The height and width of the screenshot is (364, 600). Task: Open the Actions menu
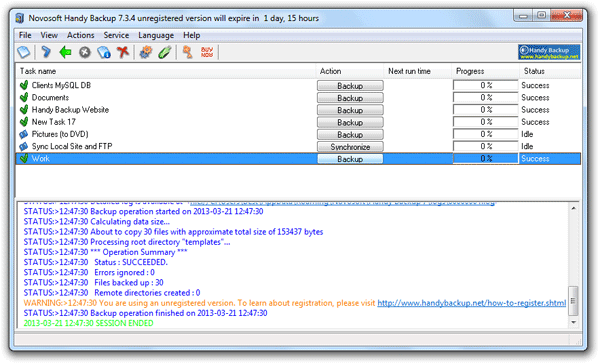(80, 35)
